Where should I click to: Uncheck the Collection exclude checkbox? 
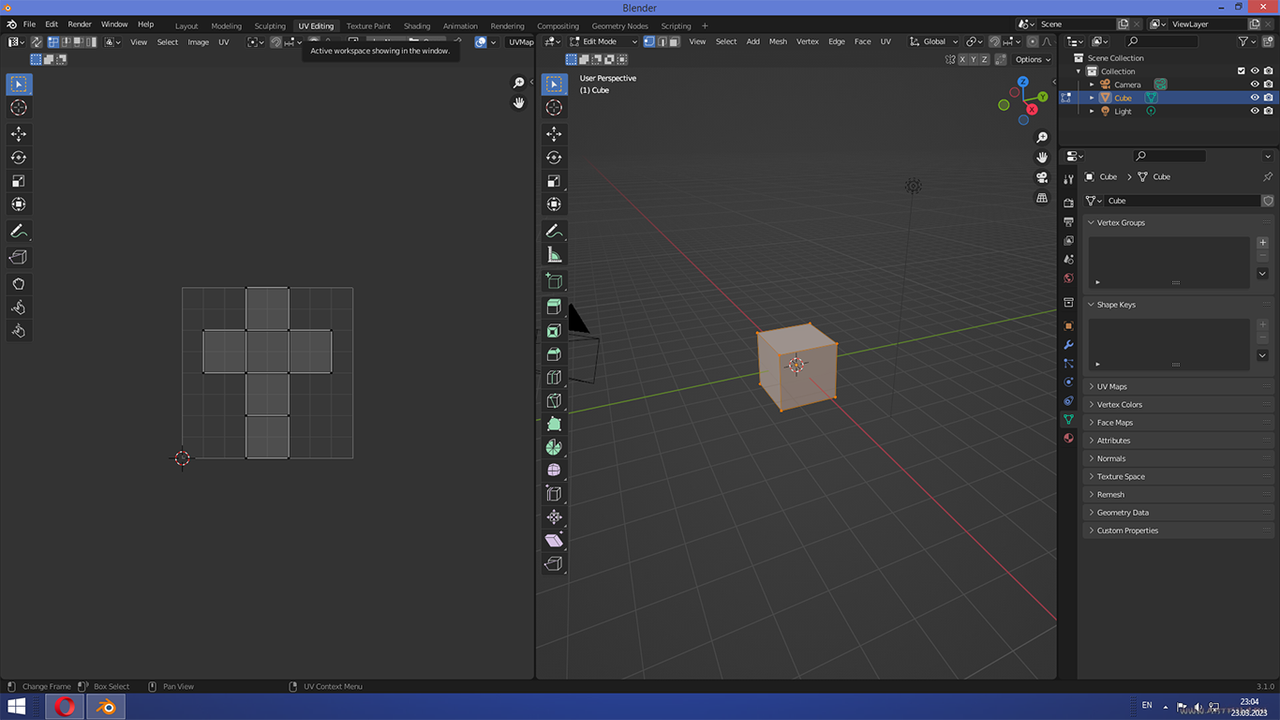[x=1241, y=71]
